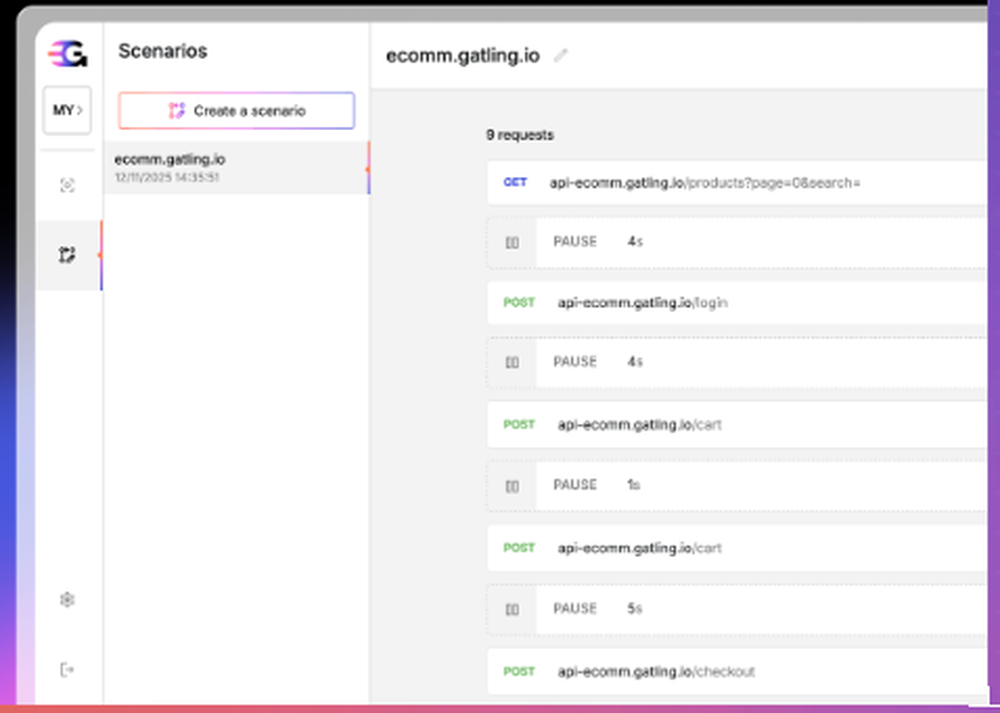This screenshot has width=1000, height=713.
Task: Click the first PAUSE step icon
Action: 512,241
